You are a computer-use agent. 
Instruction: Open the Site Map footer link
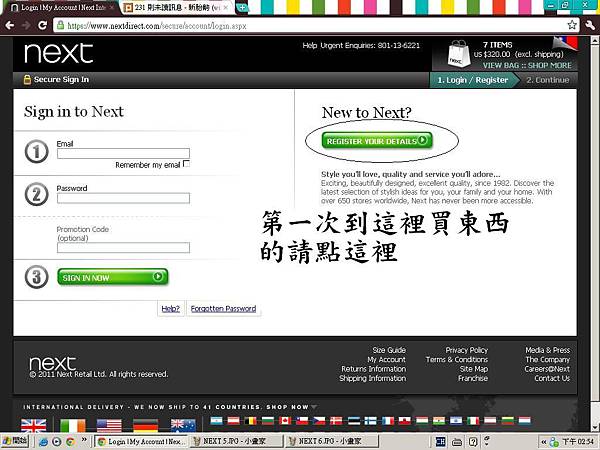click(474, 369)
